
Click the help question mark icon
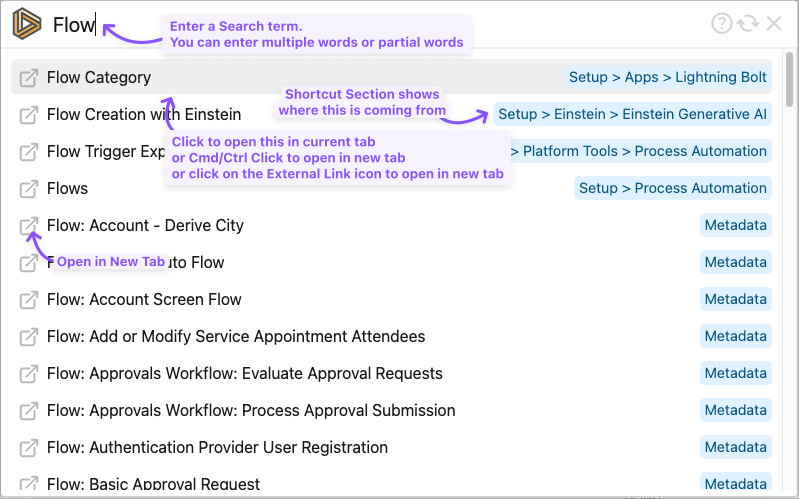coord(721,24)
